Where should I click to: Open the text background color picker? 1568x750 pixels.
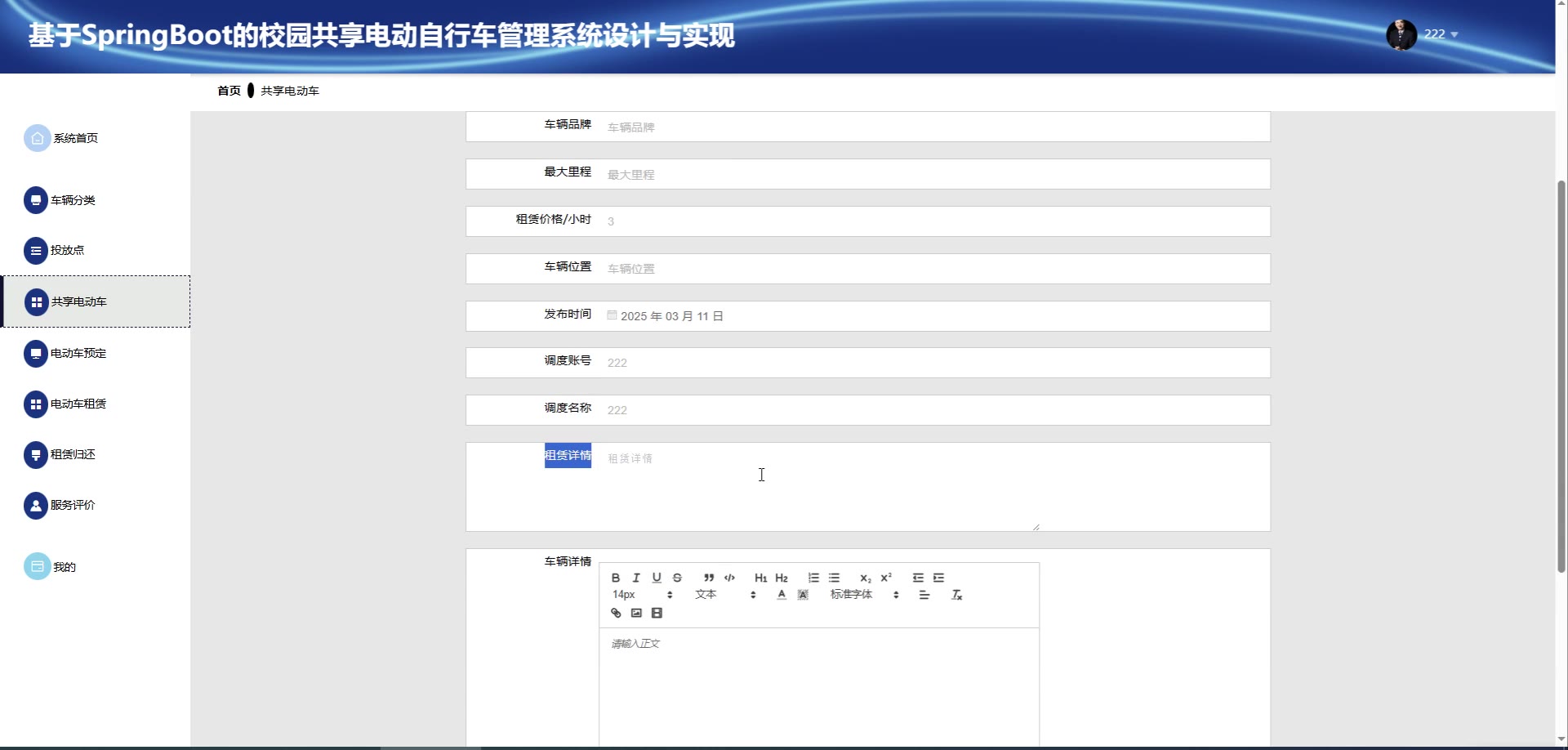[x=803, y=595]
